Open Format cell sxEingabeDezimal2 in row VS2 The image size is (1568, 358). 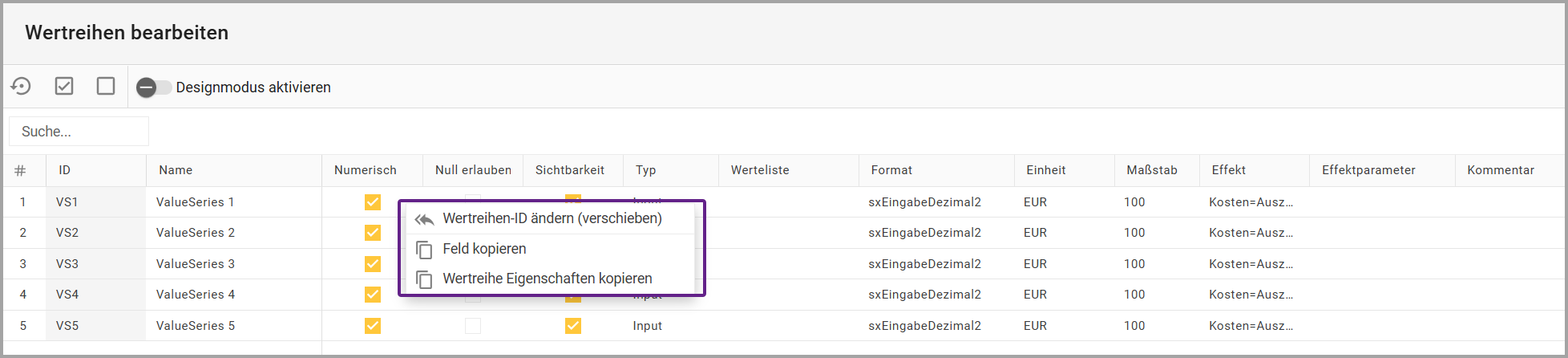click(x=924, y=233)
